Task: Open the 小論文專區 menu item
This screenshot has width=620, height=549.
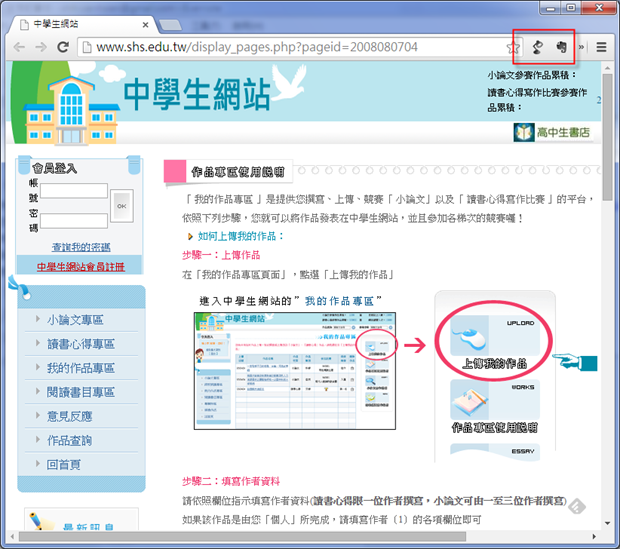Action: click(75, 320)
